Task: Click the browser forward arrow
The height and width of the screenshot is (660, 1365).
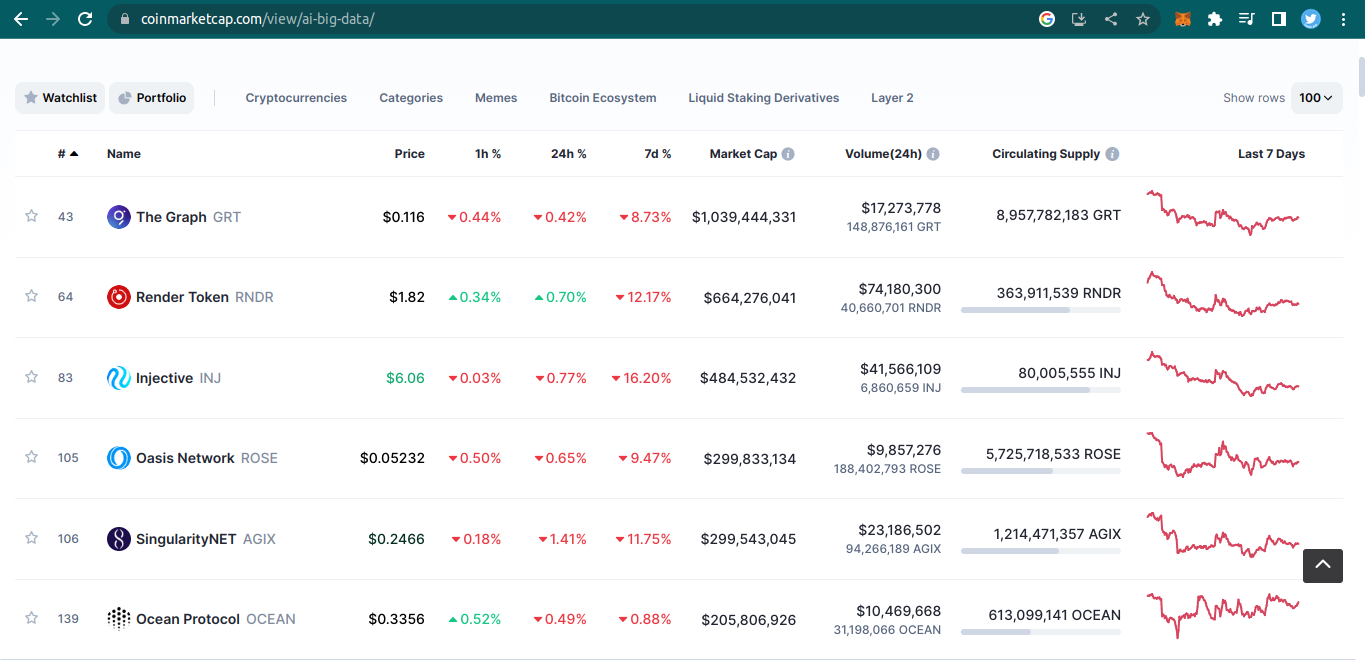Action: click(53, 19)
